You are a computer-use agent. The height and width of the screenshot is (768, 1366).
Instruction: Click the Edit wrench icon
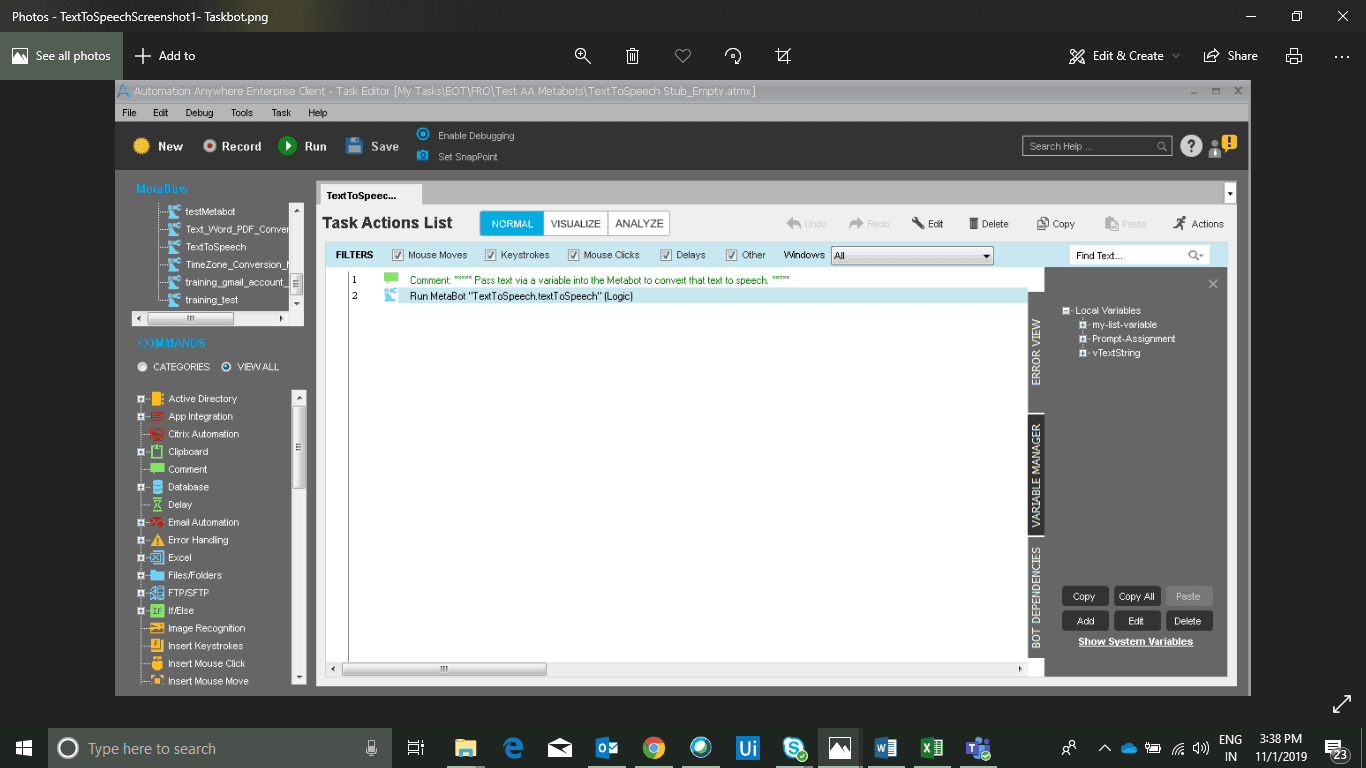(918, 223)
